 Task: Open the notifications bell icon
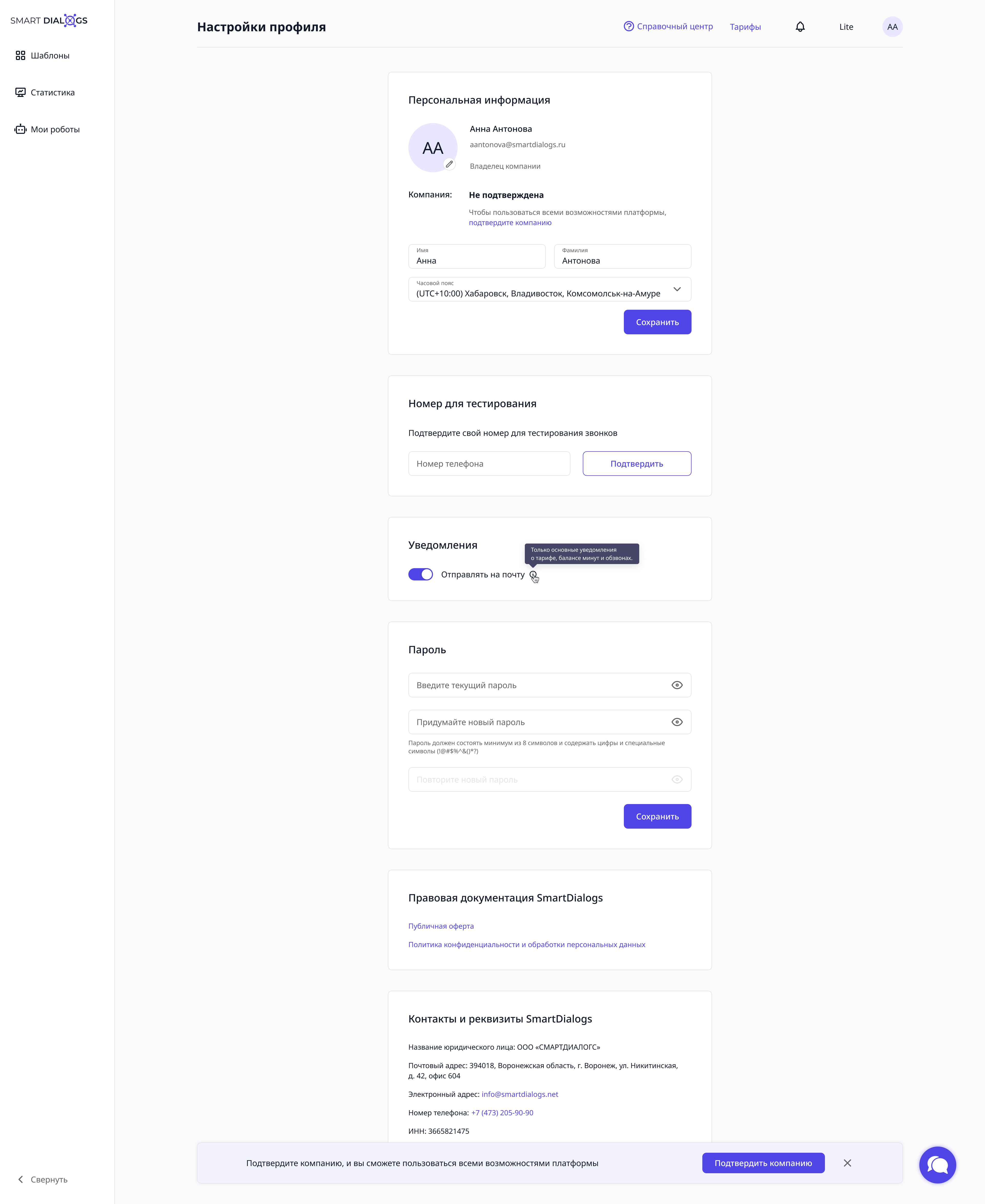tap(800, 27)
